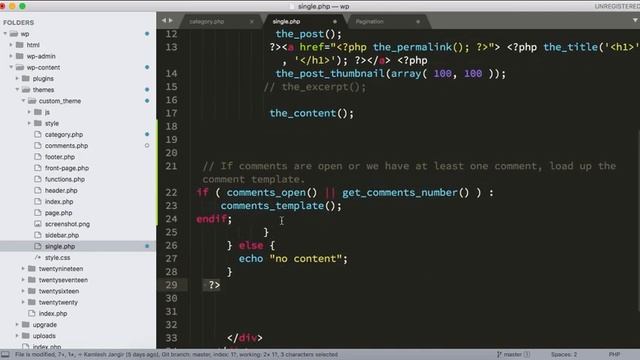Expand the js folder

pos(29,112)
